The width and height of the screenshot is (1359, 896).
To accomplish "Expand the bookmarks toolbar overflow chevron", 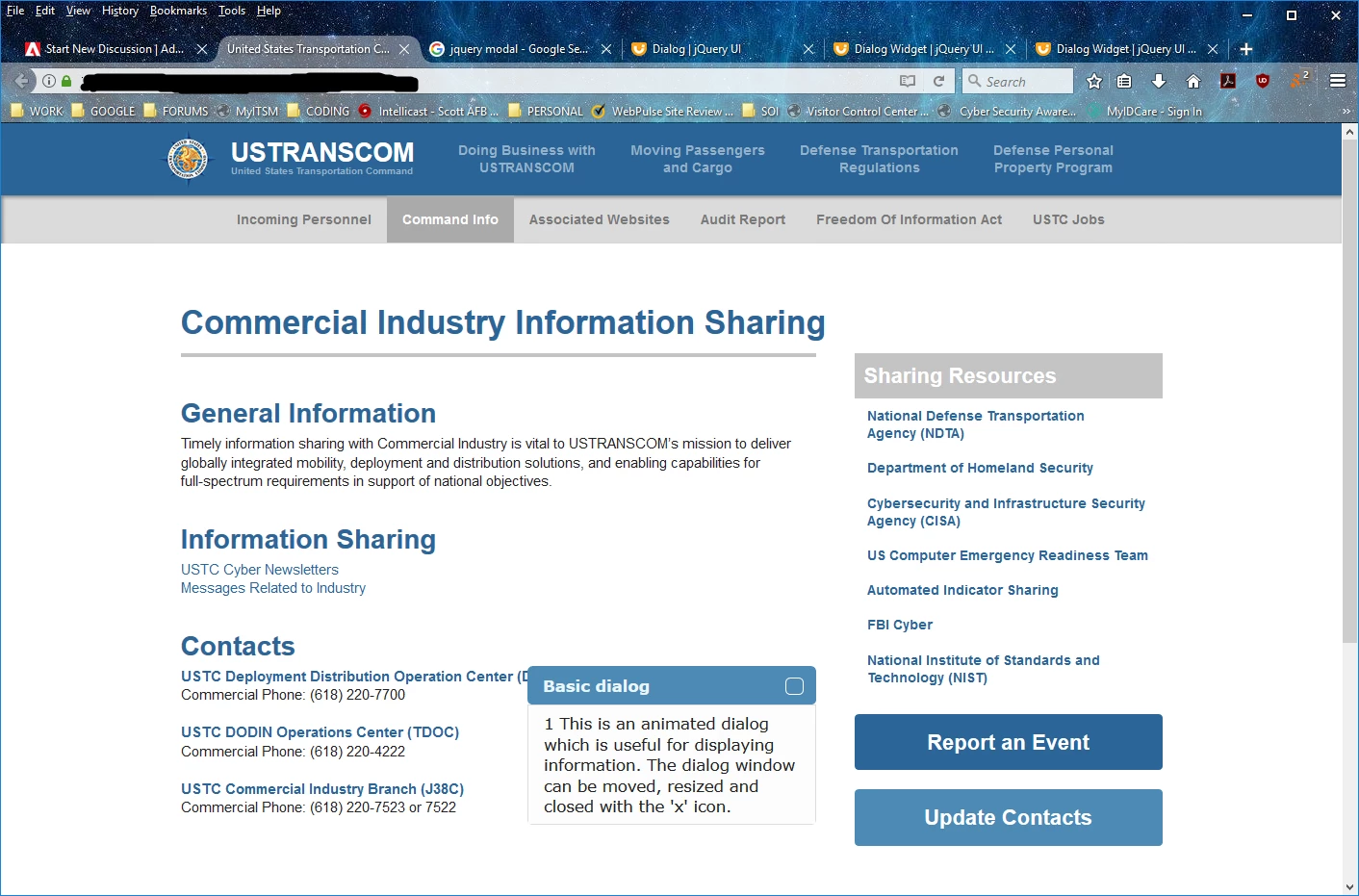I will pyautogui.click(x=1346, y=112).
